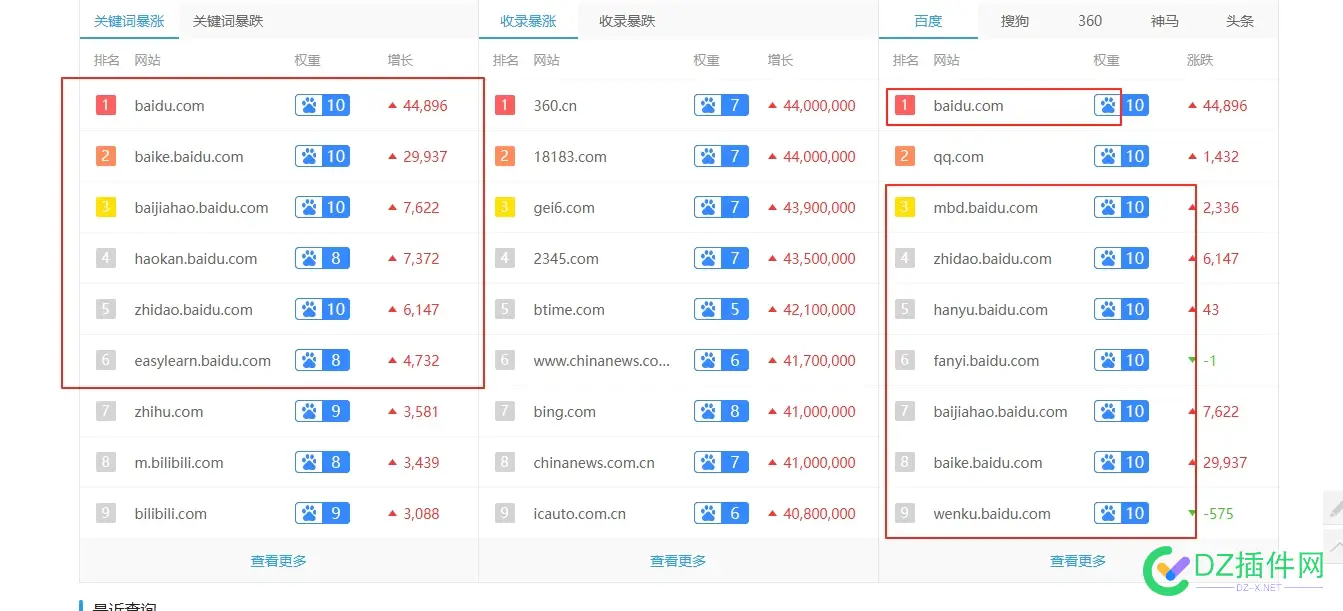The height and width of the screenshot is (611, 1343).
Task: Click Baidu weight badge for wenku.baidu.com
Action: [x=1121, y=514]
